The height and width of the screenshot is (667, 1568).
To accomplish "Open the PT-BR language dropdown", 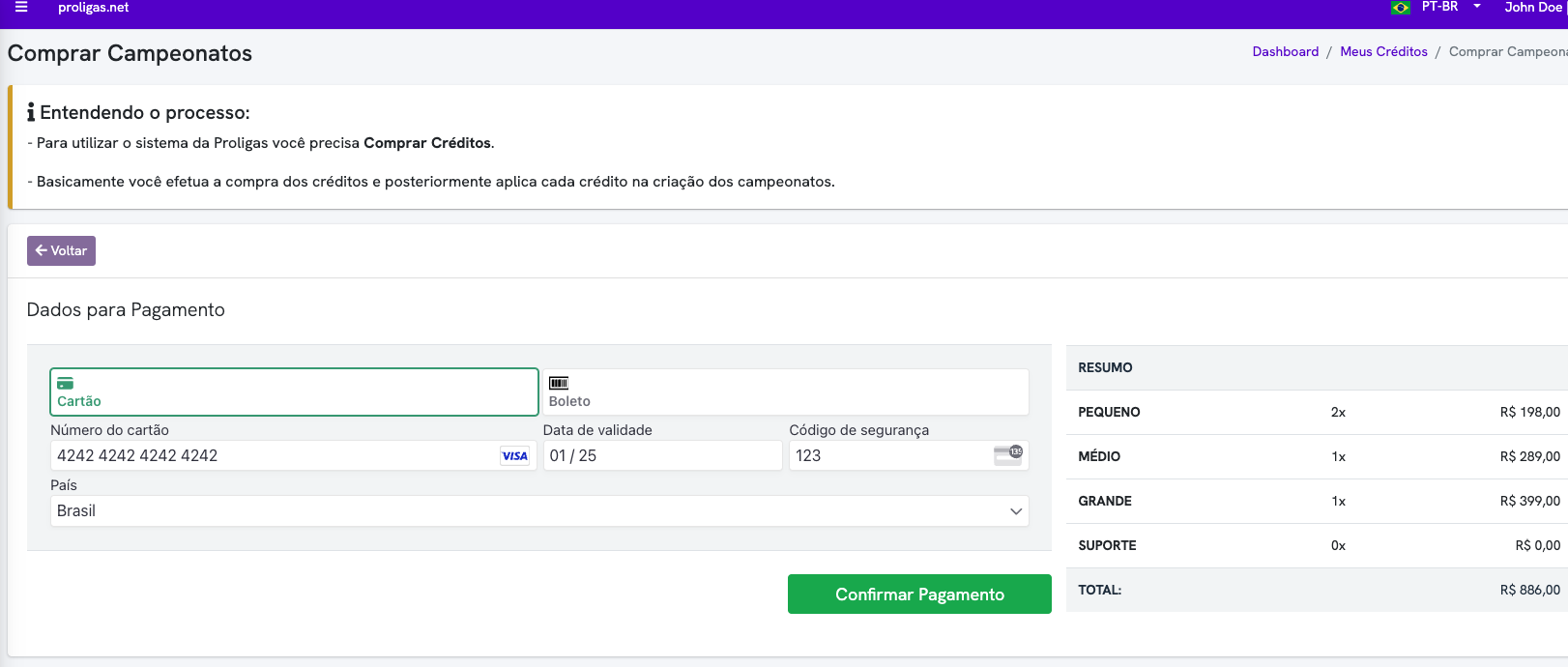I will pyautogui.click(x=1450, y=8).
